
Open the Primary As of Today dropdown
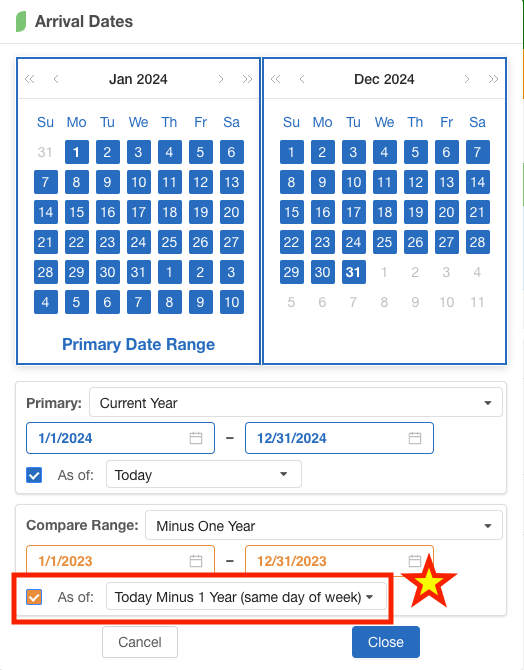tap(204, 474)
